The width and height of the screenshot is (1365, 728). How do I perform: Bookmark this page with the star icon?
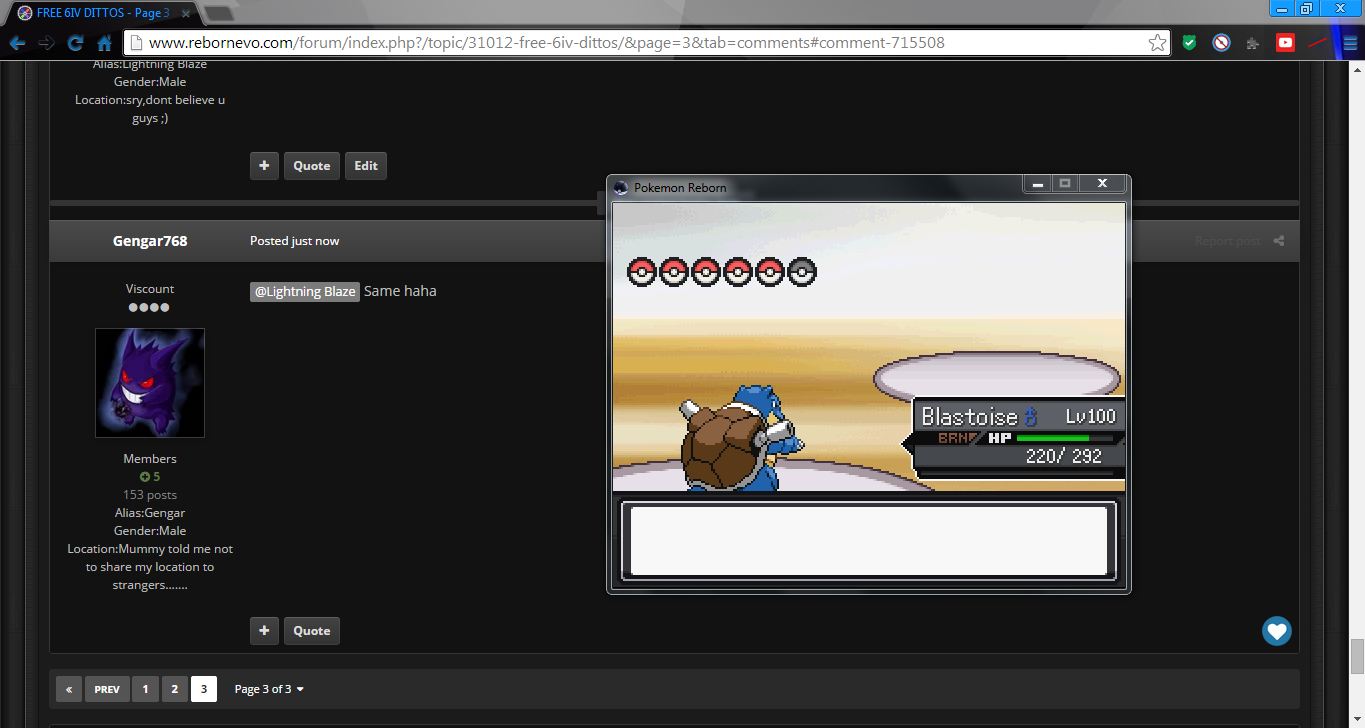tap(1157, 43)
